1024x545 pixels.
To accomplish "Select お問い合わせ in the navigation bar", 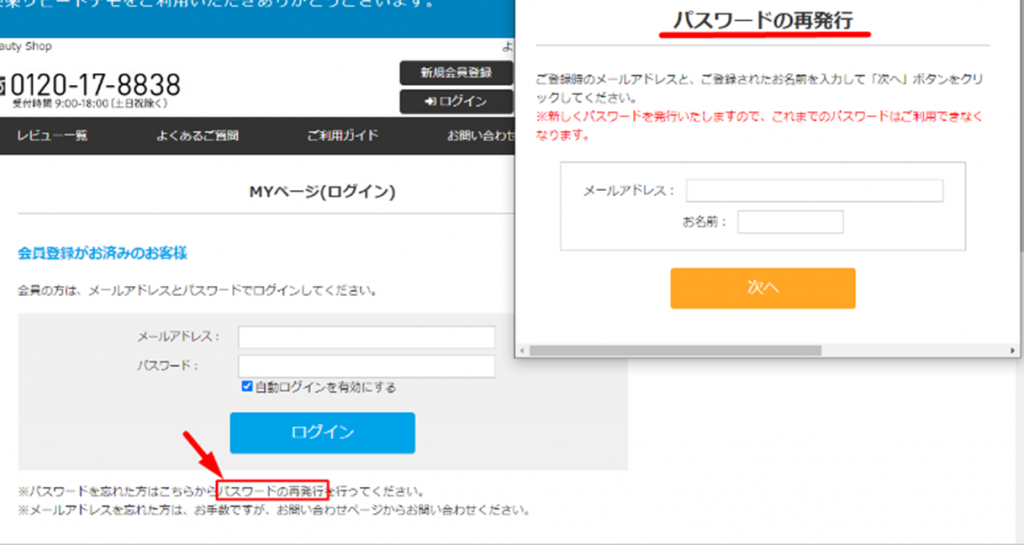I will [x=478, y=136].
